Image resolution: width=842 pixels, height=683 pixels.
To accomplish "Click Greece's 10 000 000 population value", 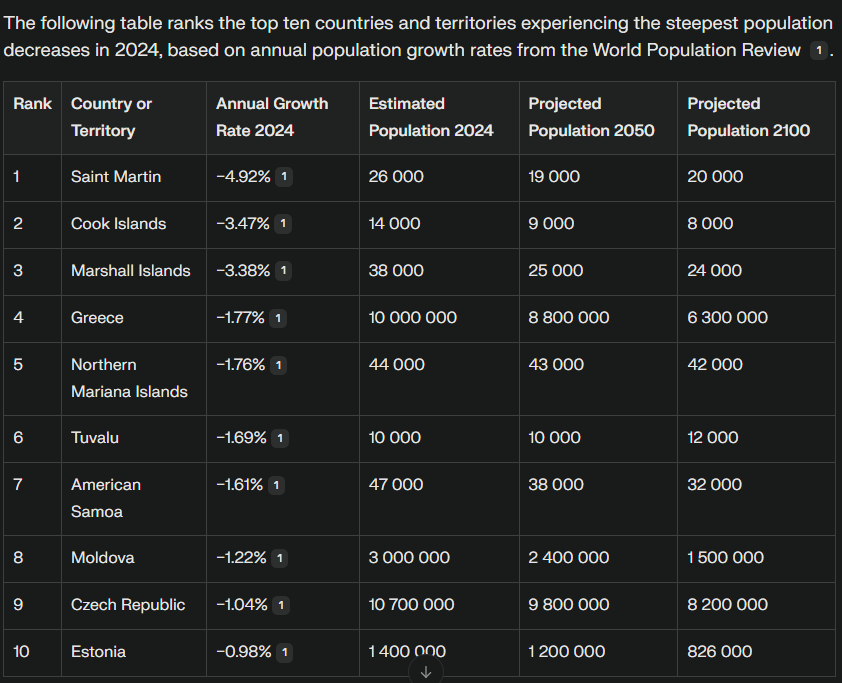I will pos(413,318).
